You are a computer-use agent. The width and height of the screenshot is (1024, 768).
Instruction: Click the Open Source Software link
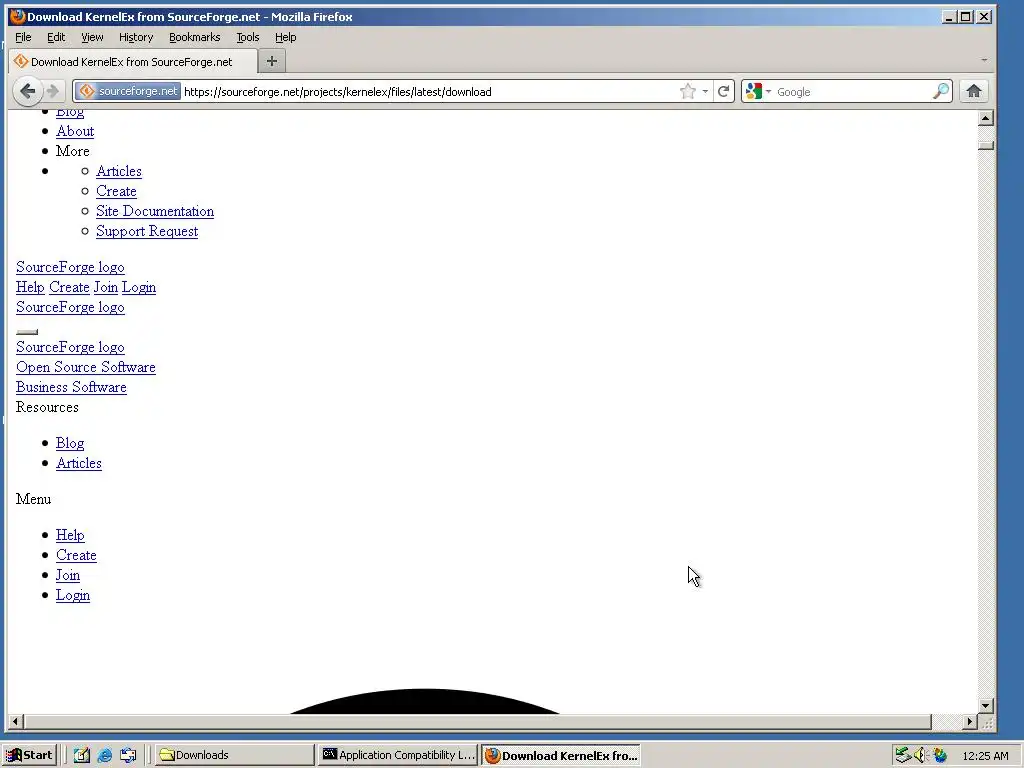[86, 367]
